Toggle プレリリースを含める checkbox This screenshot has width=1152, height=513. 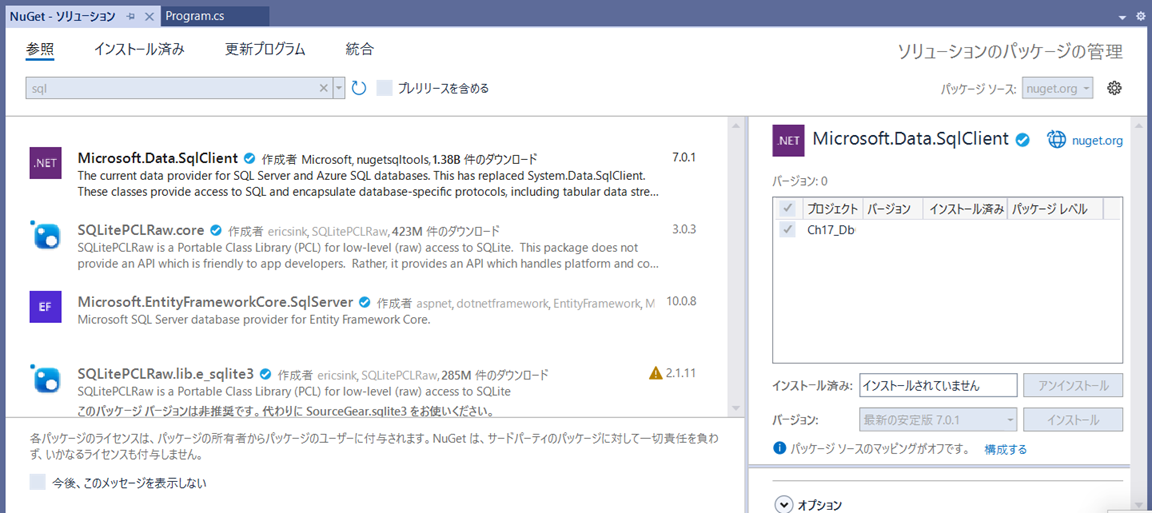(384, 88)
